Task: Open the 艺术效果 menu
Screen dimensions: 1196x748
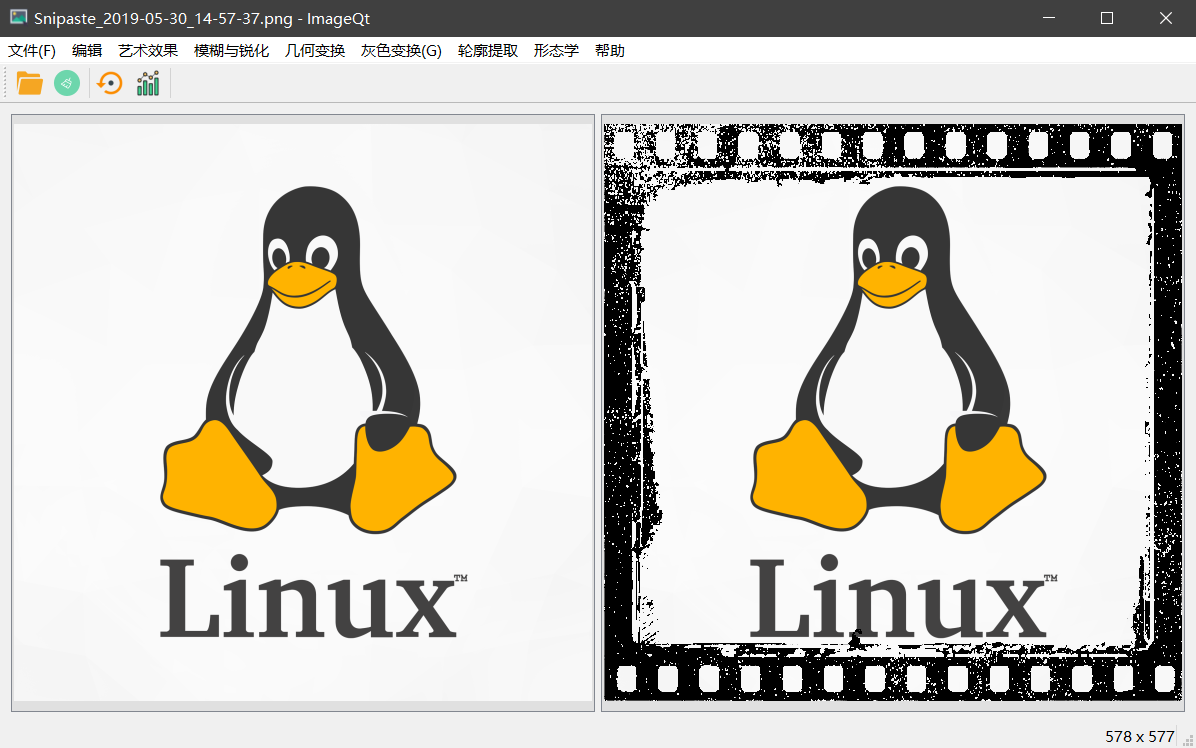Action: coord(148,50)
